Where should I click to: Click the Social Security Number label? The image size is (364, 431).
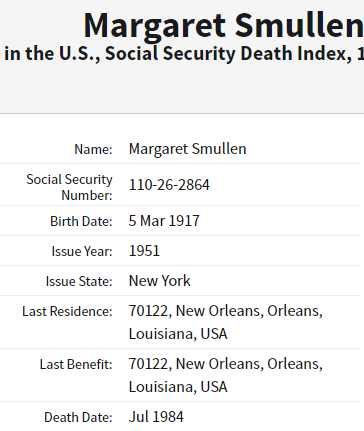point(70,187)
